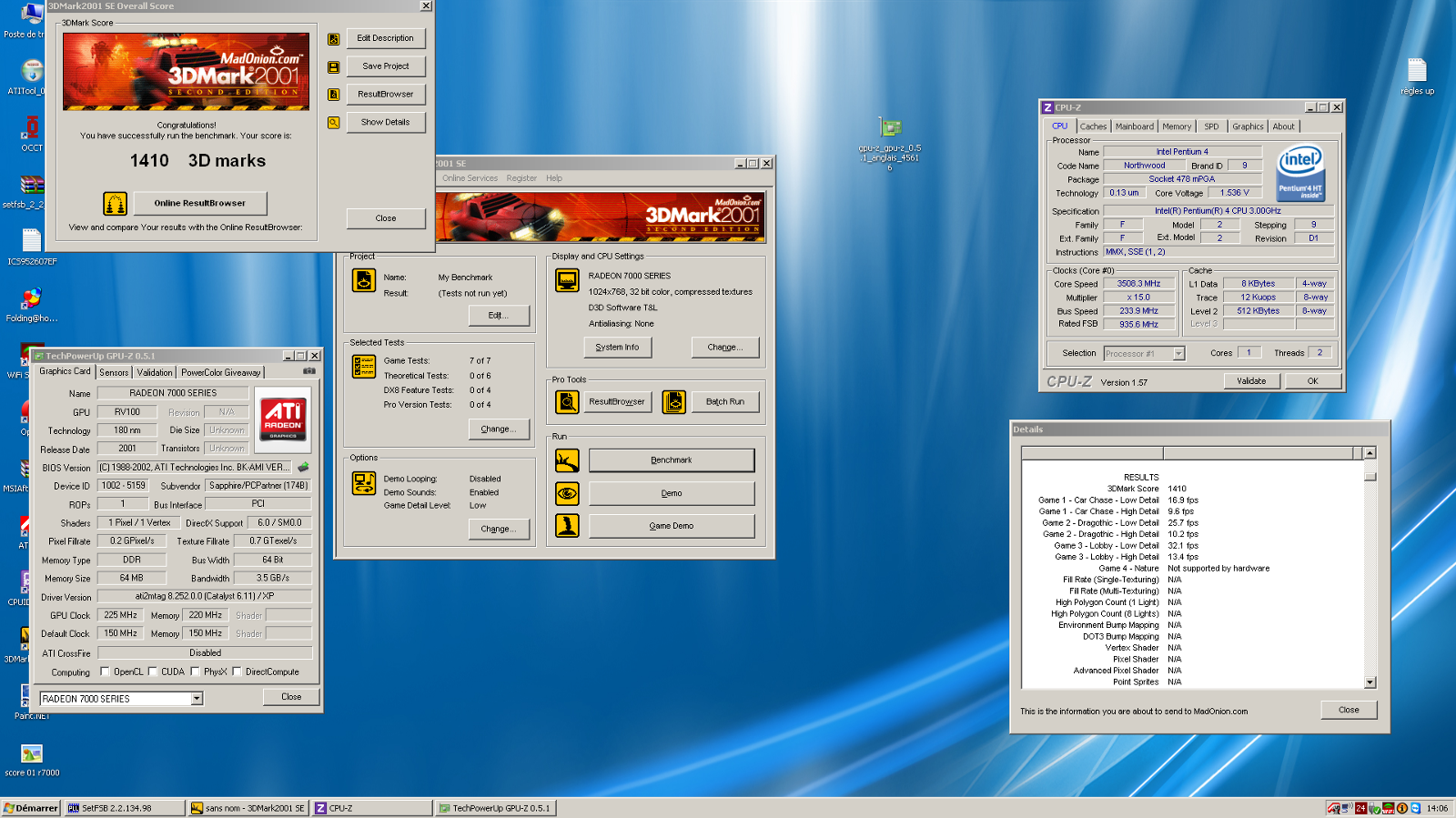Click Change under Options in 3DMark

click(x=499, y=529)
